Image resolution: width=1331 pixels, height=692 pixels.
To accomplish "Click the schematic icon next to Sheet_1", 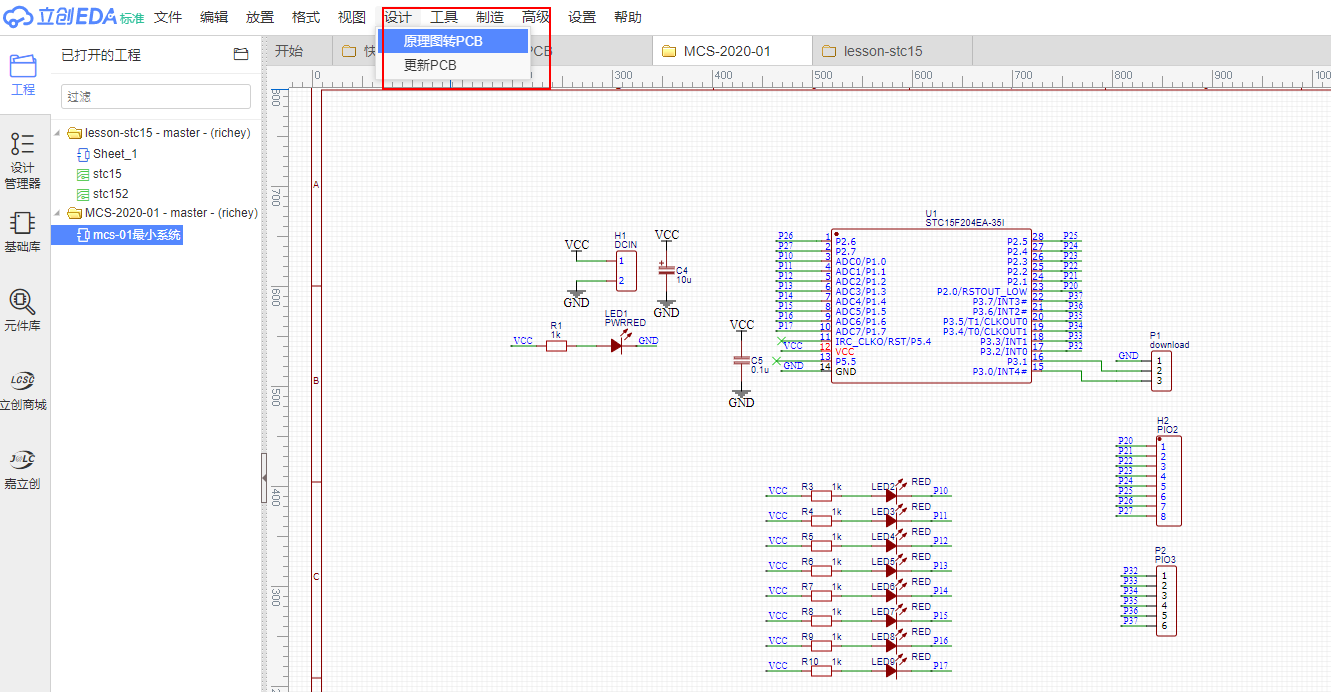I will [83, 154].
